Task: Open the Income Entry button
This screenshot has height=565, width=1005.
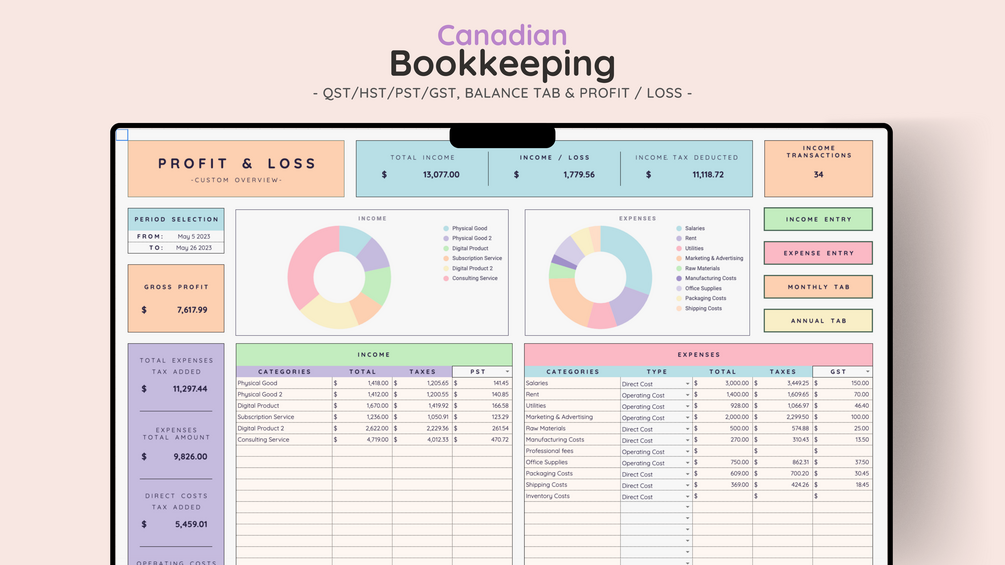Action: coord(818,219)
